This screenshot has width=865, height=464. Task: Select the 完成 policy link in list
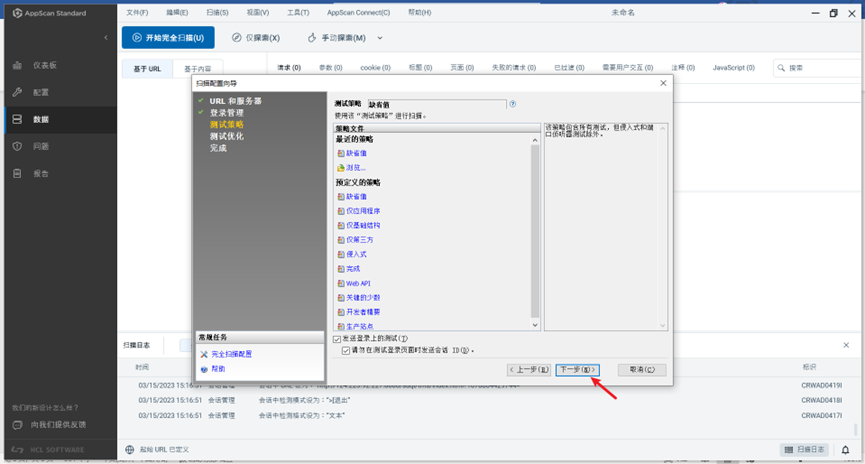point(353,269)
